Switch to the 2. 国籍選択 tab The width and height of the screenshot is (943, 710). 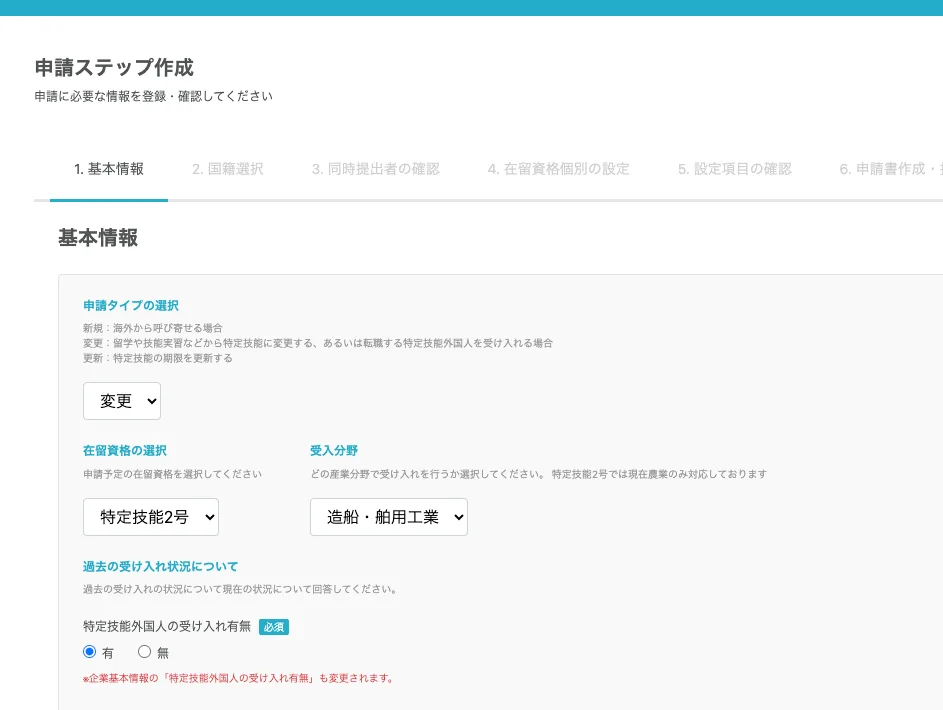coord(227,170)
